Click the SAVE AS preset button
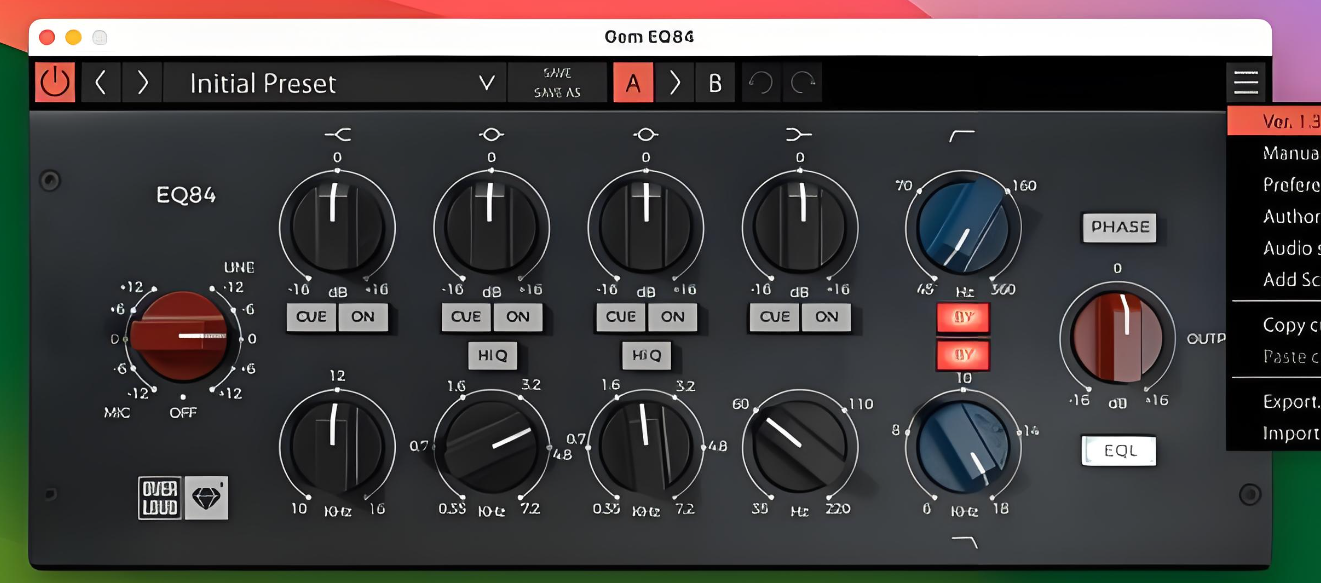The image size is (1321, 583). point(557,92)
